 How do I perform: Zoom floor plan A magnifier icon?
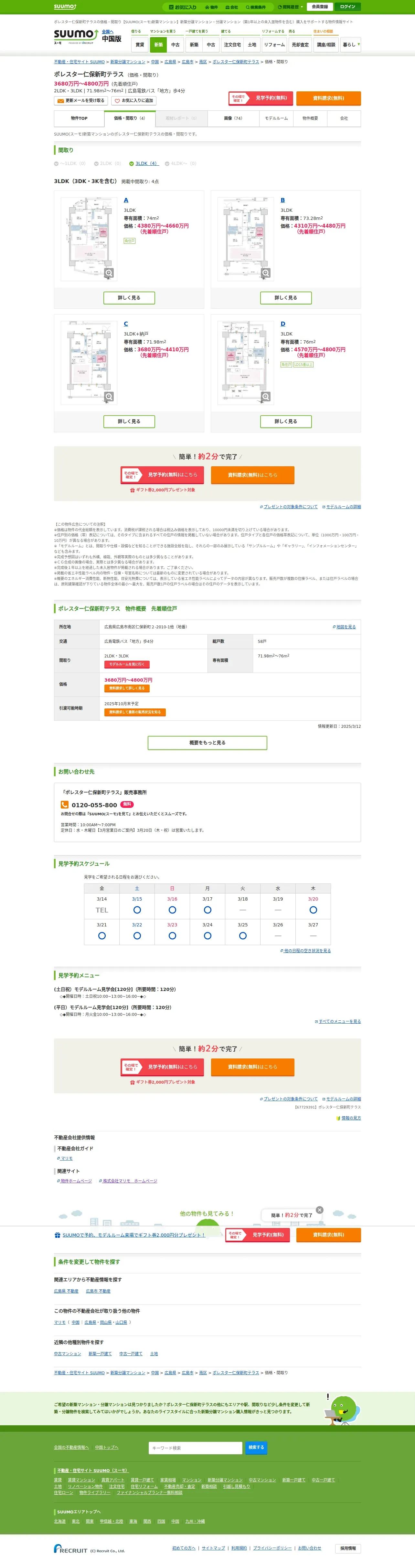tap(109, 273)
